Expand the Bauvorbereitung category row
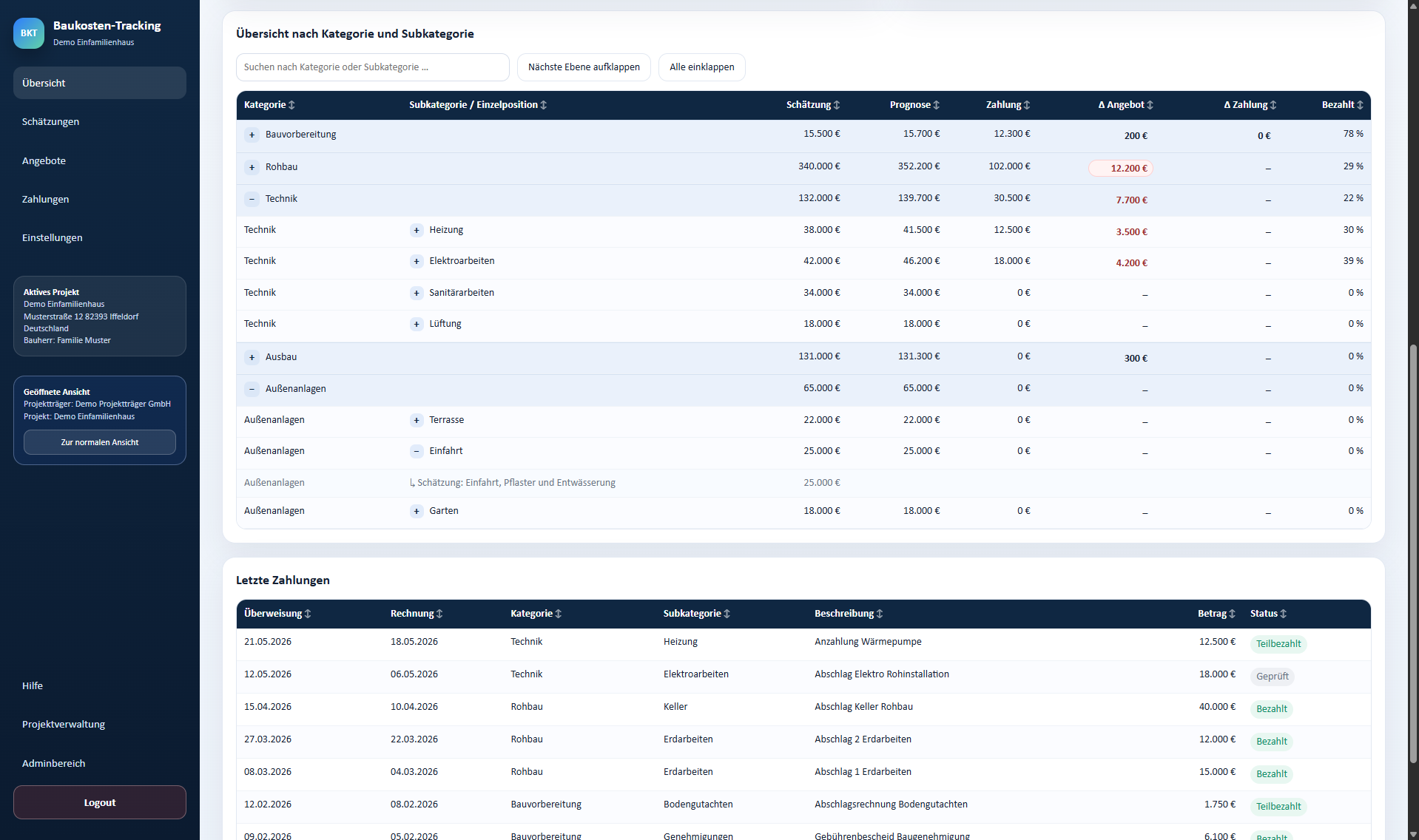The image size is (1419, 840). [252, 135]
